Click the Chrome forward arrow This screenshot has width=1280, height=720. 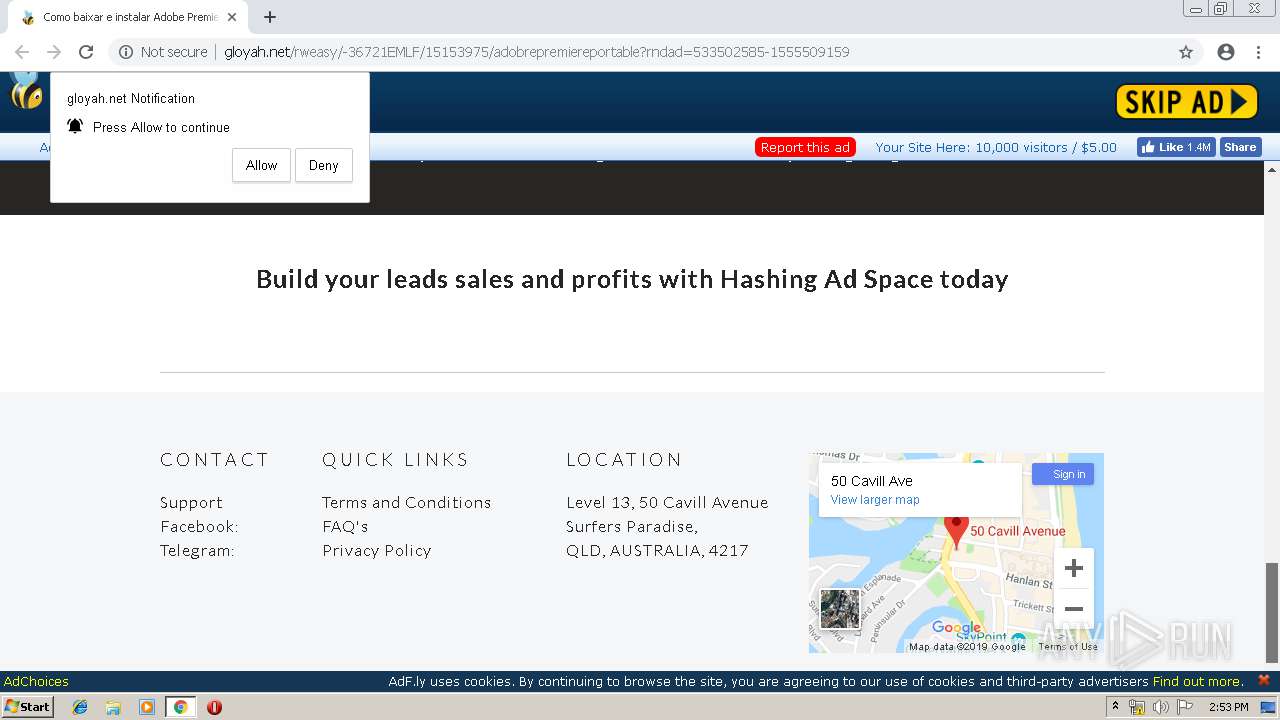tap(54, 52)
